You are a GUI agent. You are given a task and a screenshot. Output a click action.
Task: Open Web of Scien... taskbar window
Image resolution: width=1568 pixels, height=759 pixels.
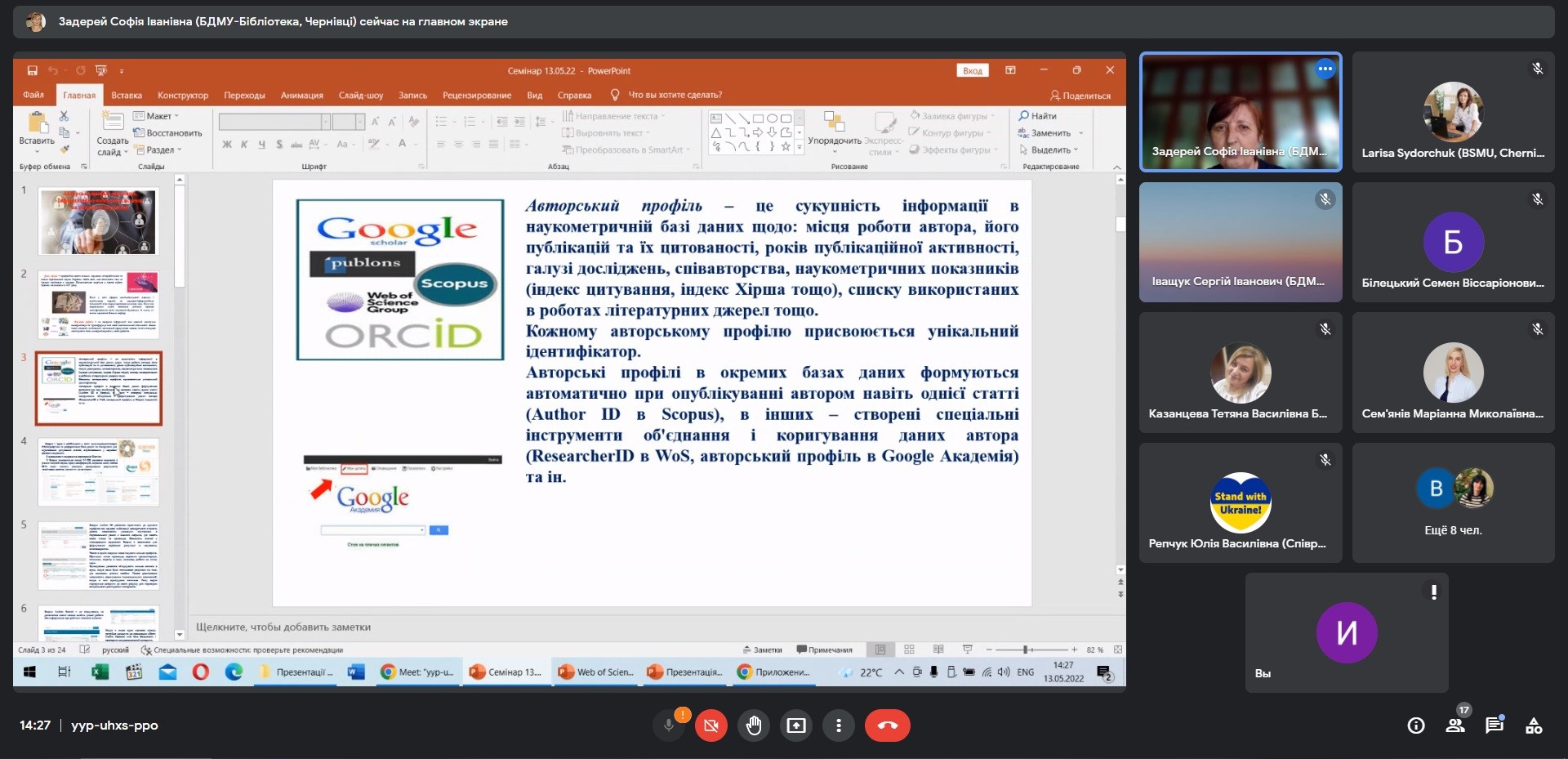pos(596,672)
